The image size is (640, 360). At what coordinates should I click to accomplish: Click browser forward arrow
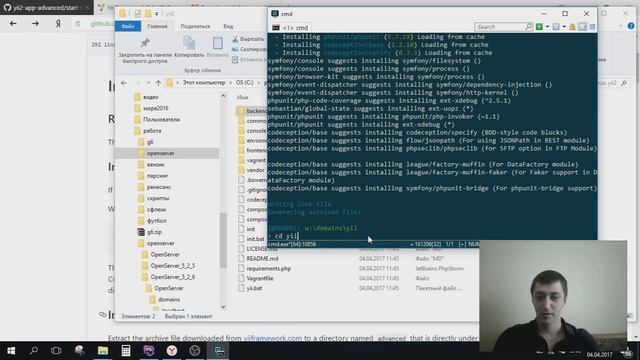[x=36, y=24]
